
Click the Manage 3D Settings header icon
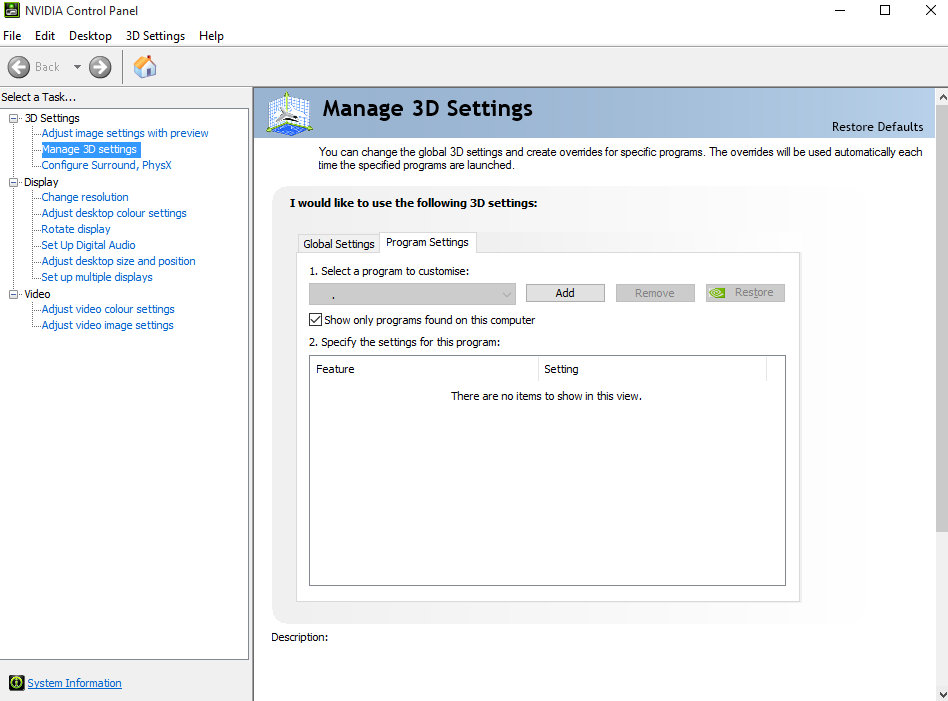click(289, 113)
